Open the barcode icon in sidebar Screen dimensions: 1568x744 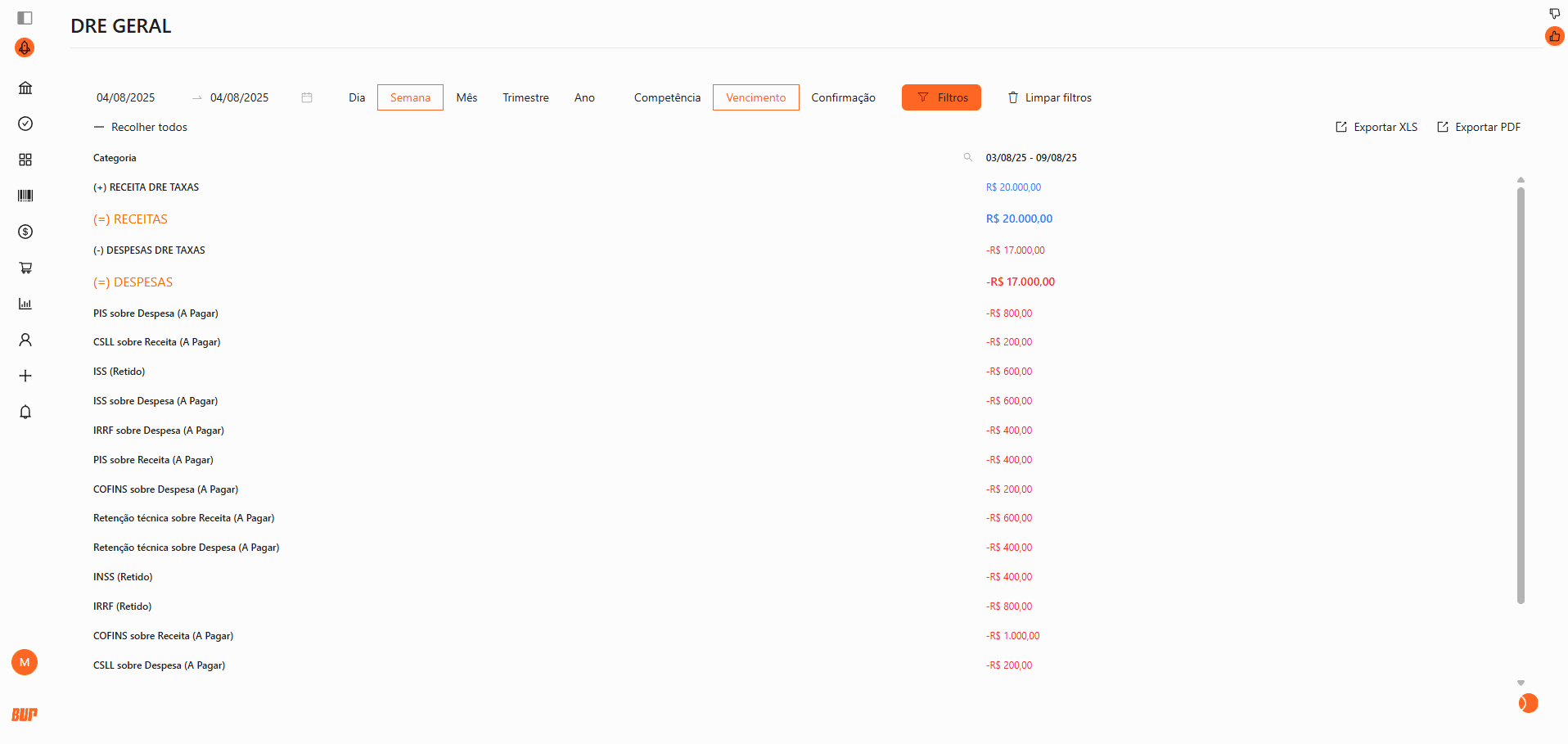point(25,196)
